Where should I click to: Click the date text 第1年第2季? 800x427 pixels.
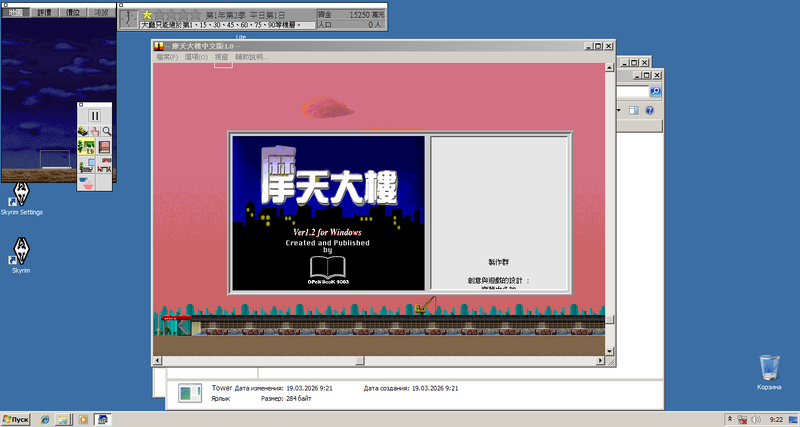[x=226, y=15]
